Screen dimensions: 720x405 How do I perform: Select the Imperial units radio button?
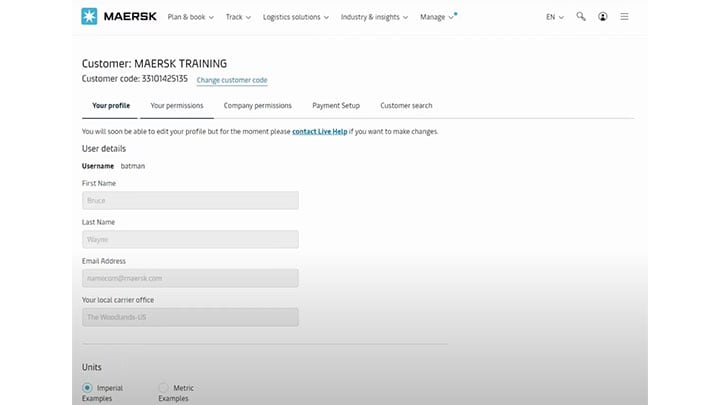click(x=88, y=388)
